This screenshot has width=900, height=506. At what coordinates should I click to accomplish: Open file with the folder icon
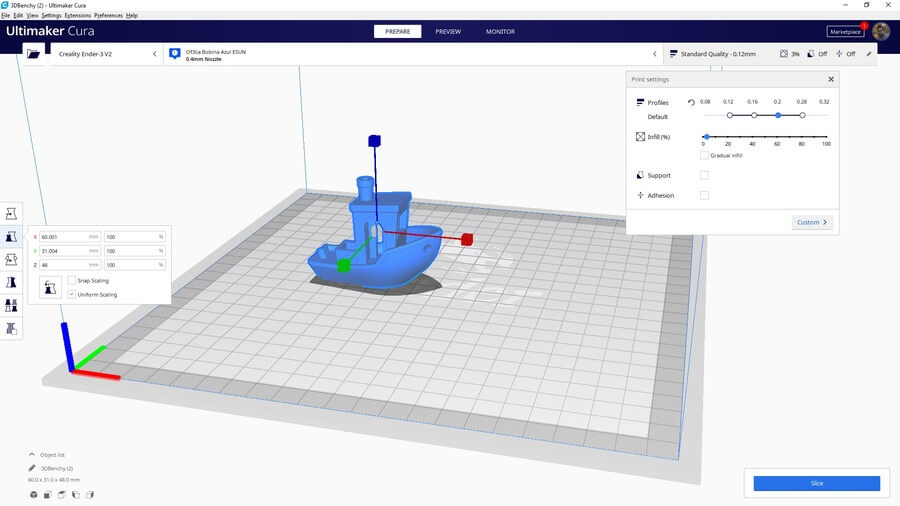coord(33,54)
